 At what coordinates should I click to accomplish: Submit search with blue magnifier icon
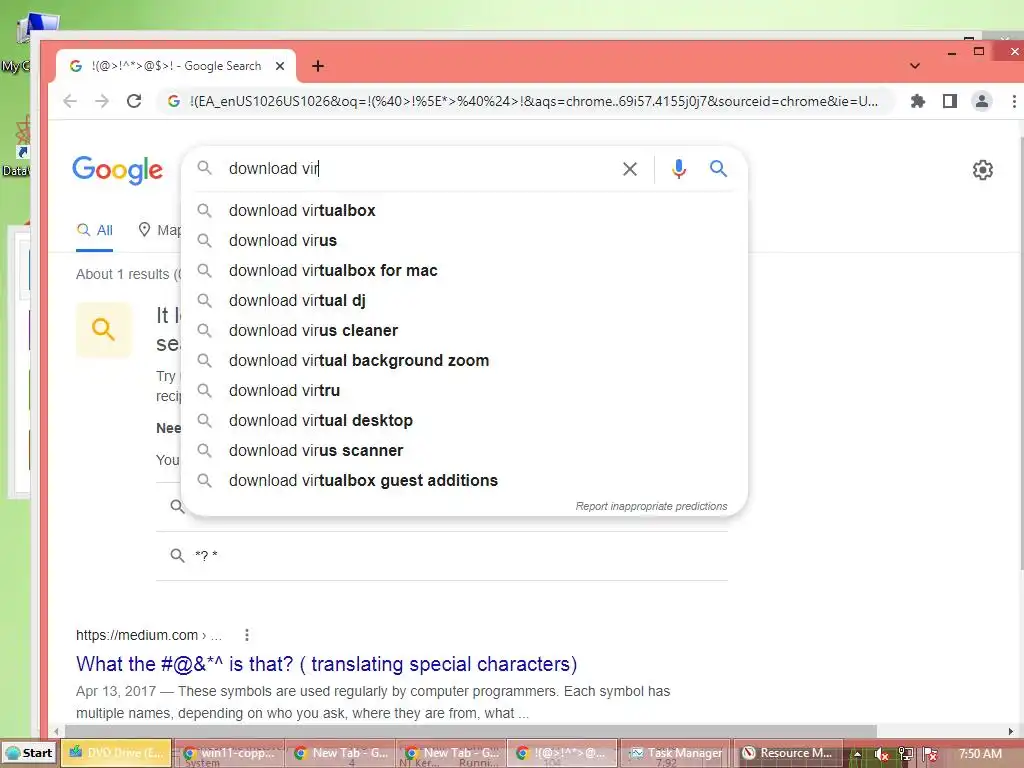point(718,168)
